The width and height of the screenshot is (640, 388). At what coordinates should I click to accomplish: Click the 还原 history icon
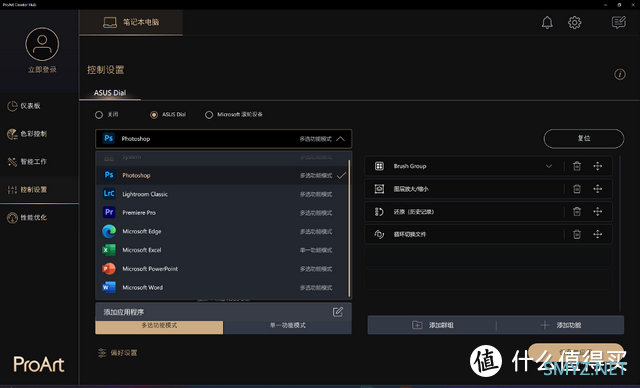click(x=379, y=211)
